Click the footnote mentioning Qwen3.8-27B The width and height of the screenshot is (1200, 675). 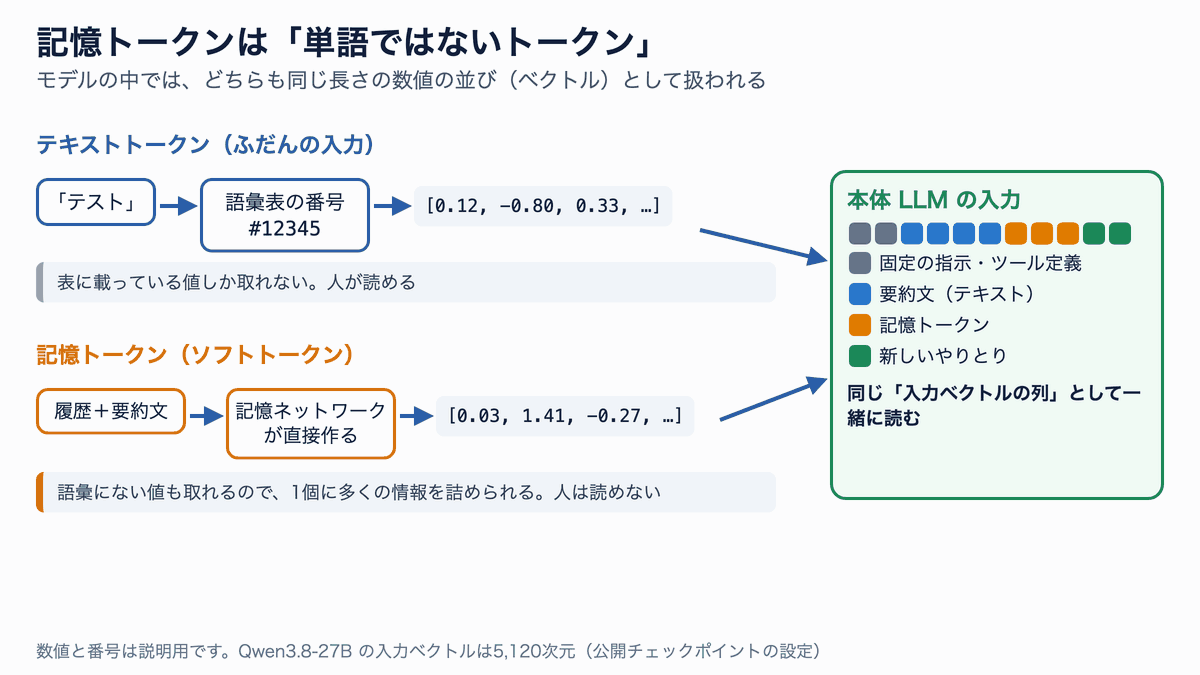[x=429, y=651]
